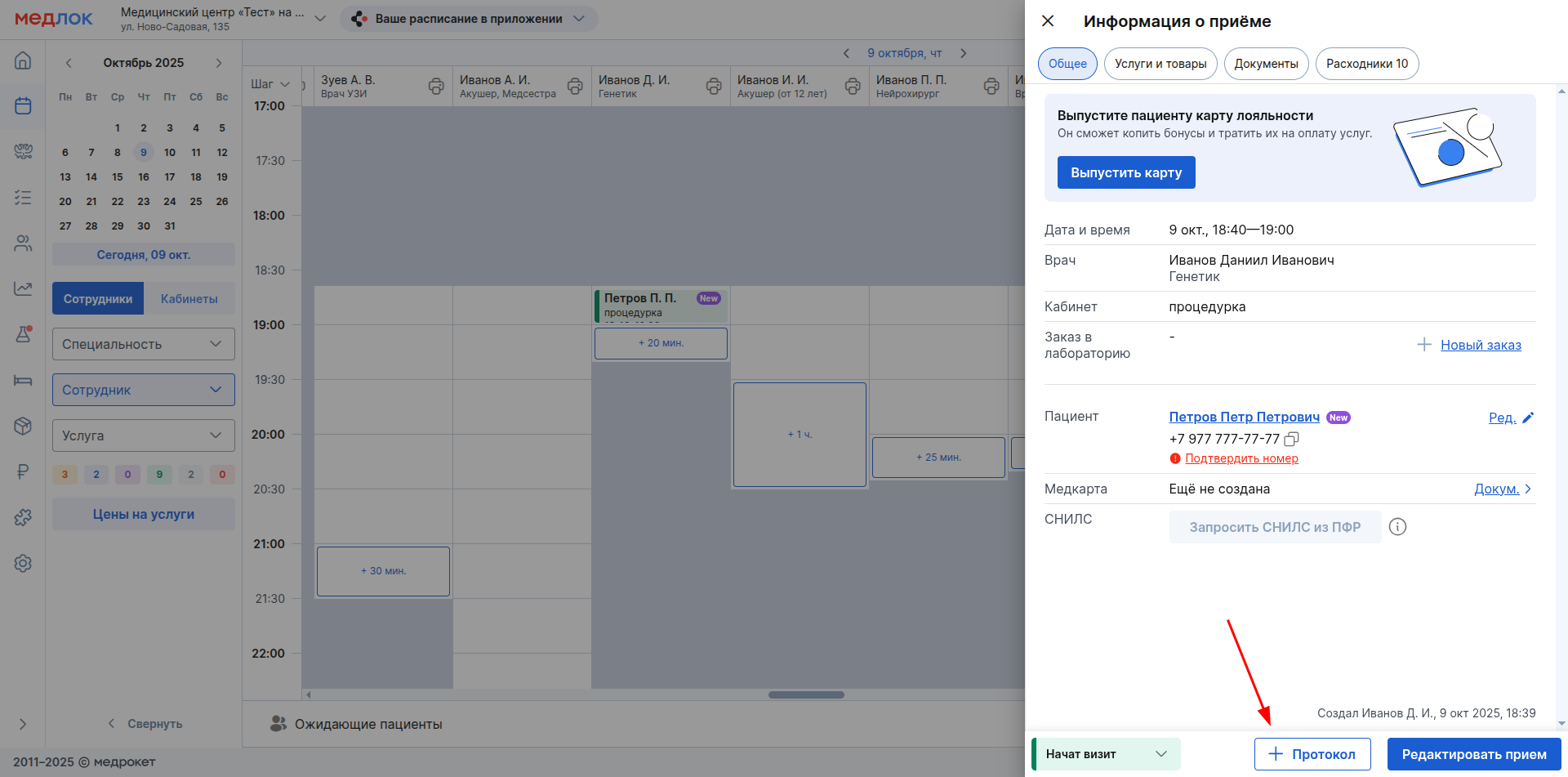Open the calendar schedule sidebar icon

point(23,106)
